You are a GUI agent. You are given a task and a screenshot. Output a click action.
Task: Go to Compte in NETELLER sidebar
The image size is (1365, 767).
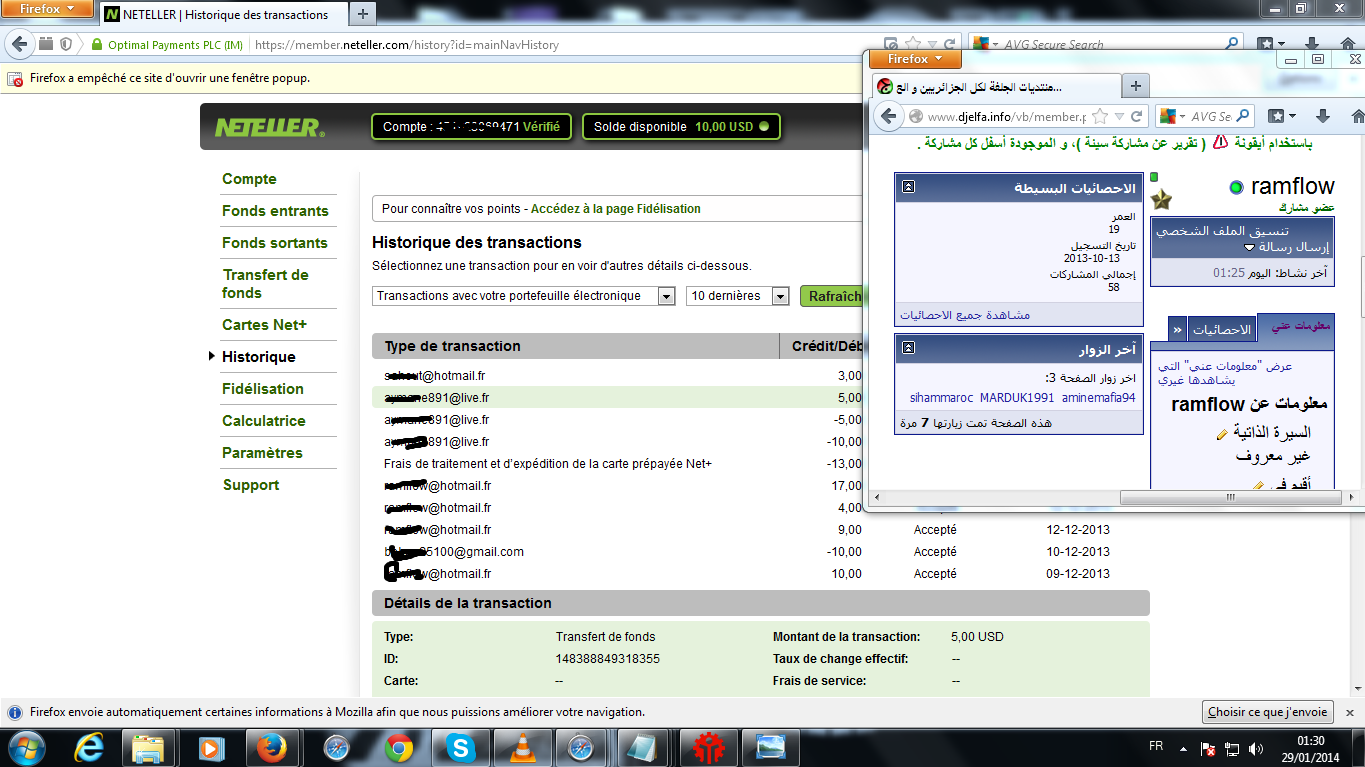click(x=249, y=179)
